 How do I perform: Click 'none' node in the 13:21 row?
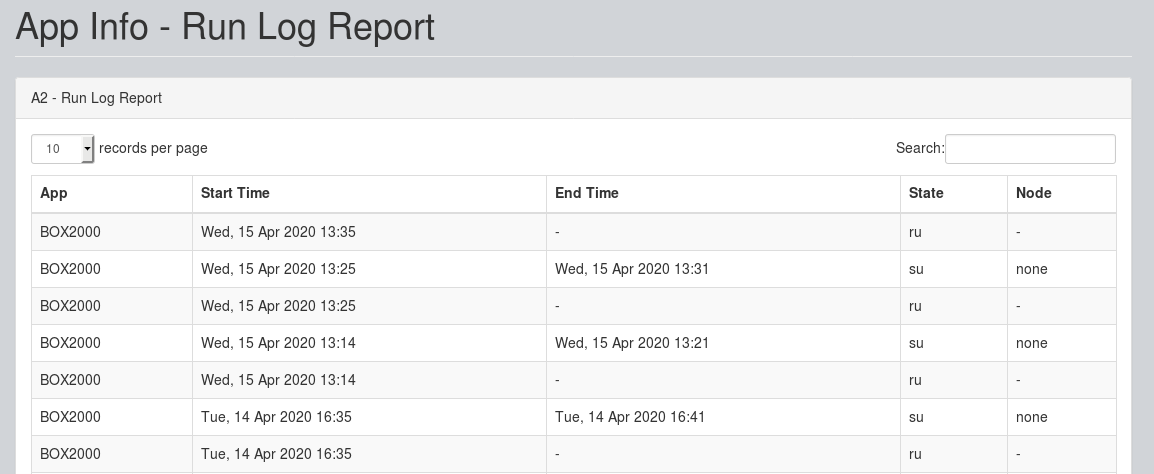click(1031, 343)
